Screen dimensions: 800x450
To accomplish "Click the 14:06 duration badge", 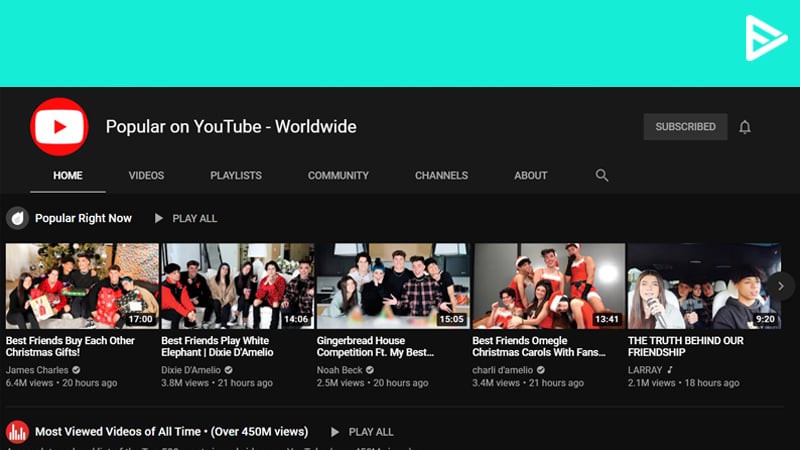I will [x=296, y=319].
